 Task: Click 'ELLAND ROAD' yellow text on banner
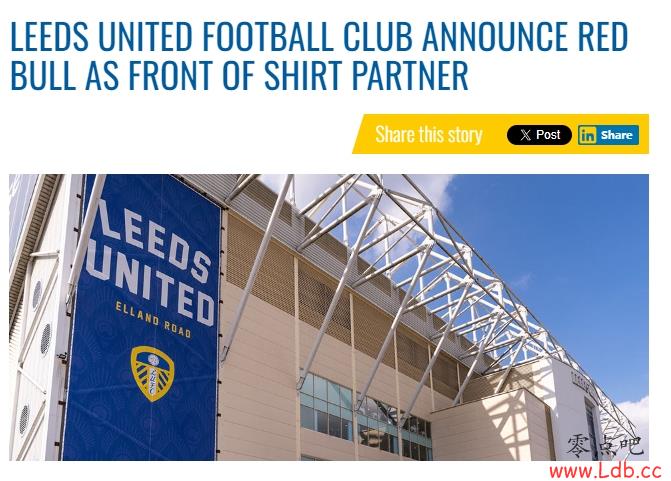click(x=153, y=319)
